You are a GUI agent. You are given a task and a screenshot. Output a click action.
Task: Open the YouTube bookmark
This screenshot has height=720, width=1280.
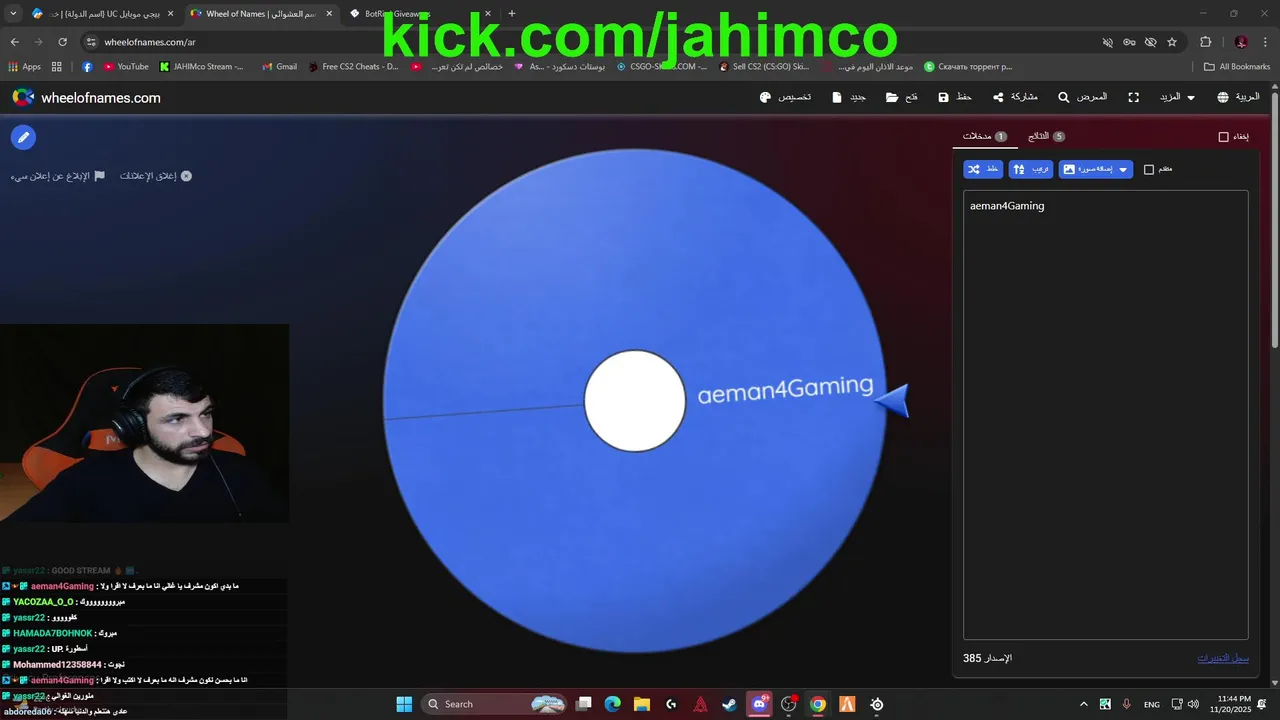pyautogui.click(x=126, y=67)
